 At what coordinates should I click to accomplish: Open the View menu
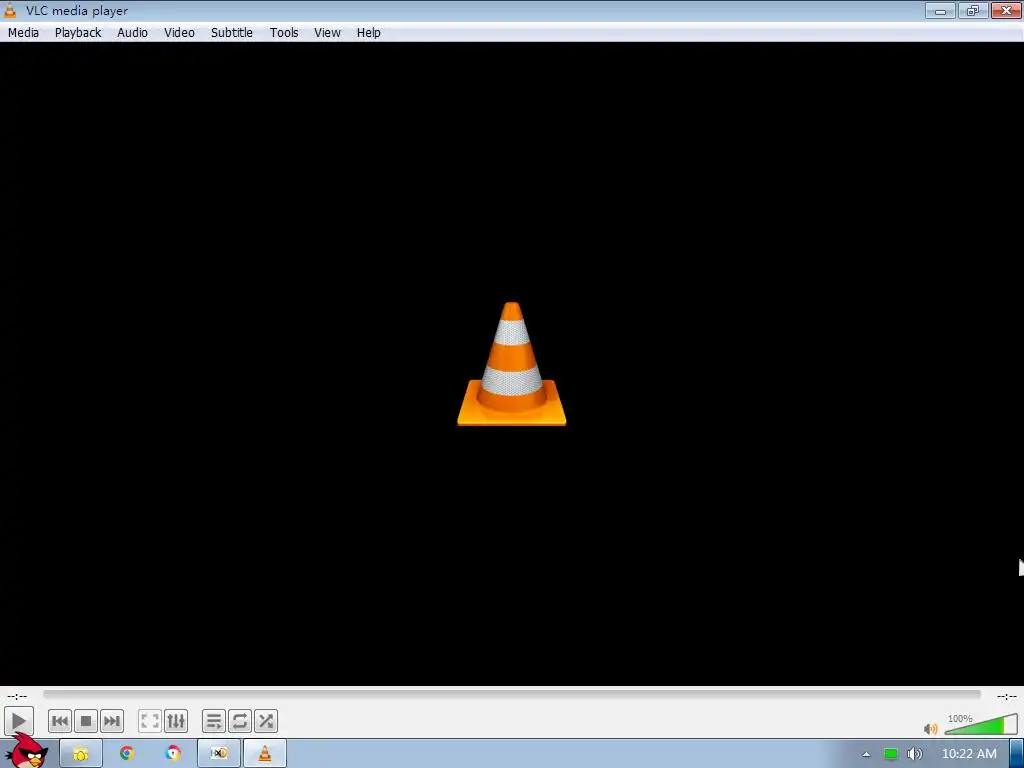(x=327, y=33)
